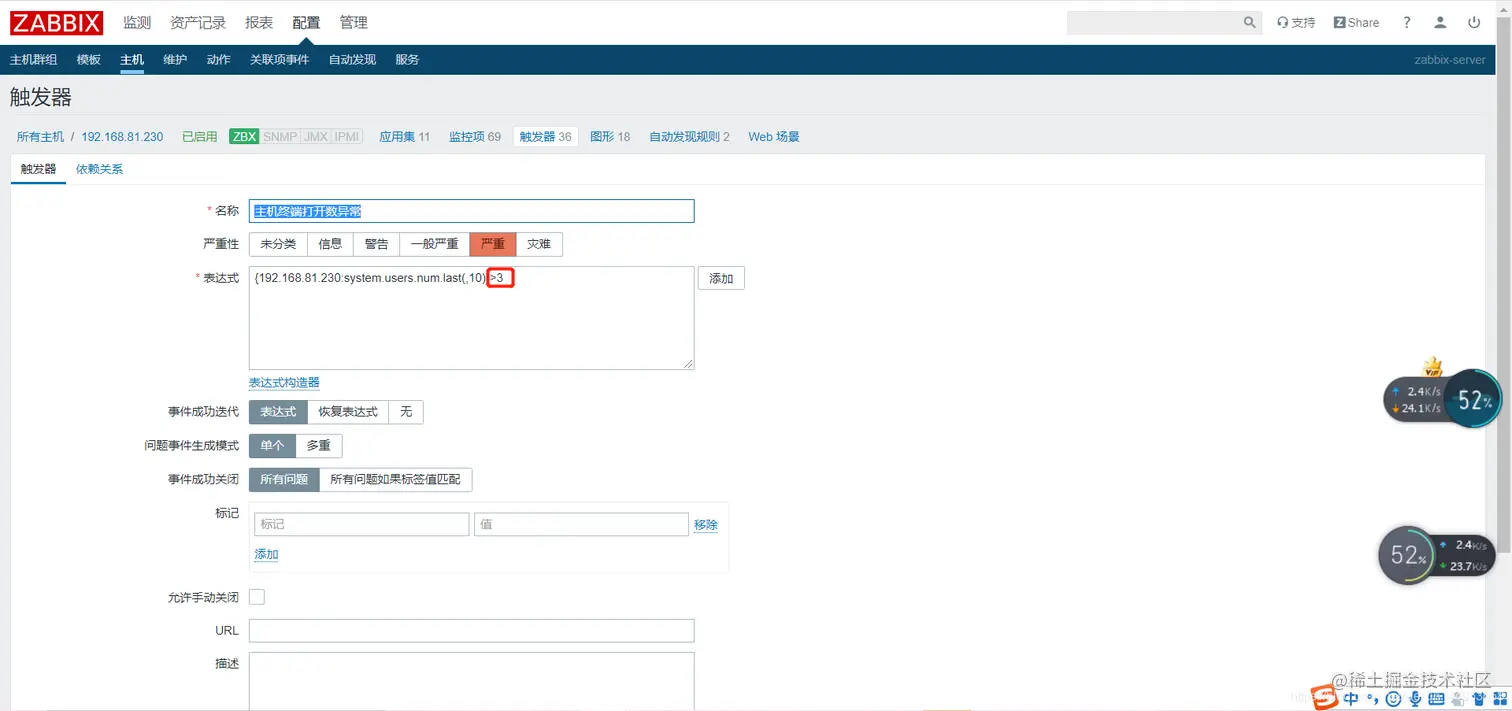The height and width of the screenshot is (711, 1512).
Task: Open the user profile icon
Action: [x=1440, y=22]
